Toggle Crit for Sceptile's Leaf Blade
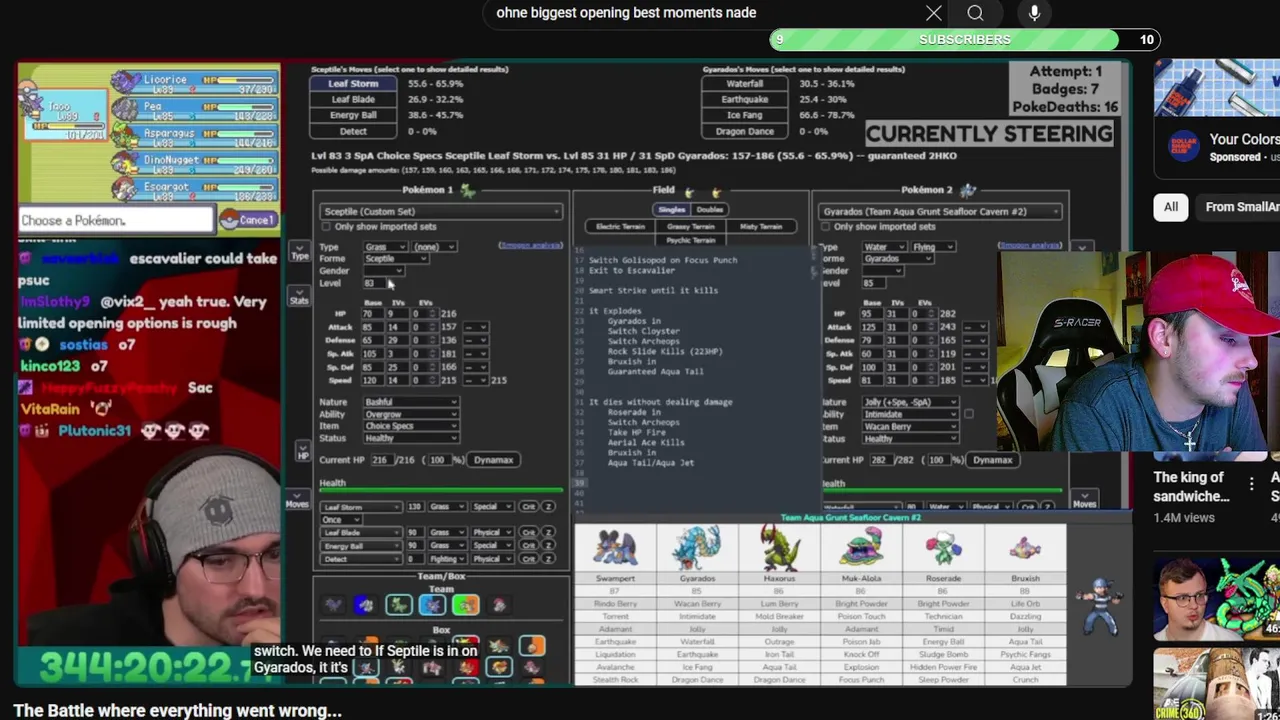The image size is (1280, 720). click(529, 532)
